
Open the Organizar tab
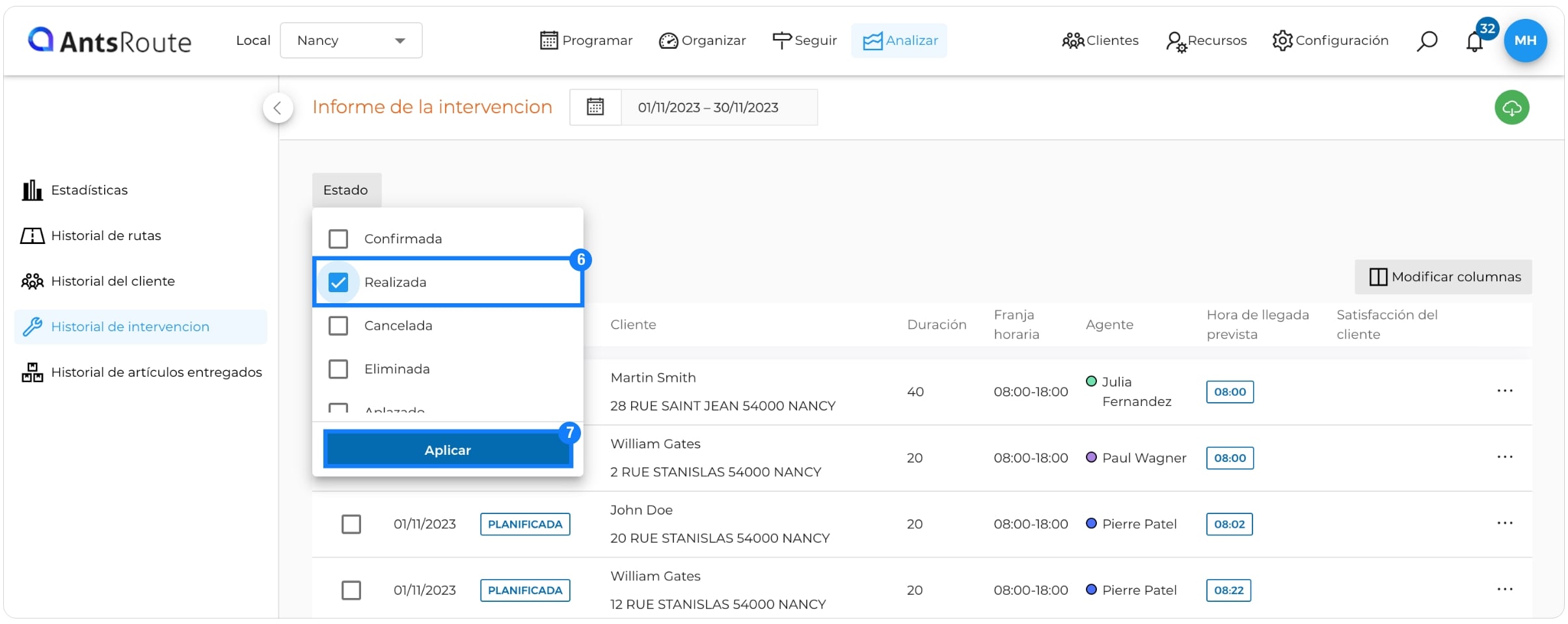pyautogui.click(x=702, y=40)
